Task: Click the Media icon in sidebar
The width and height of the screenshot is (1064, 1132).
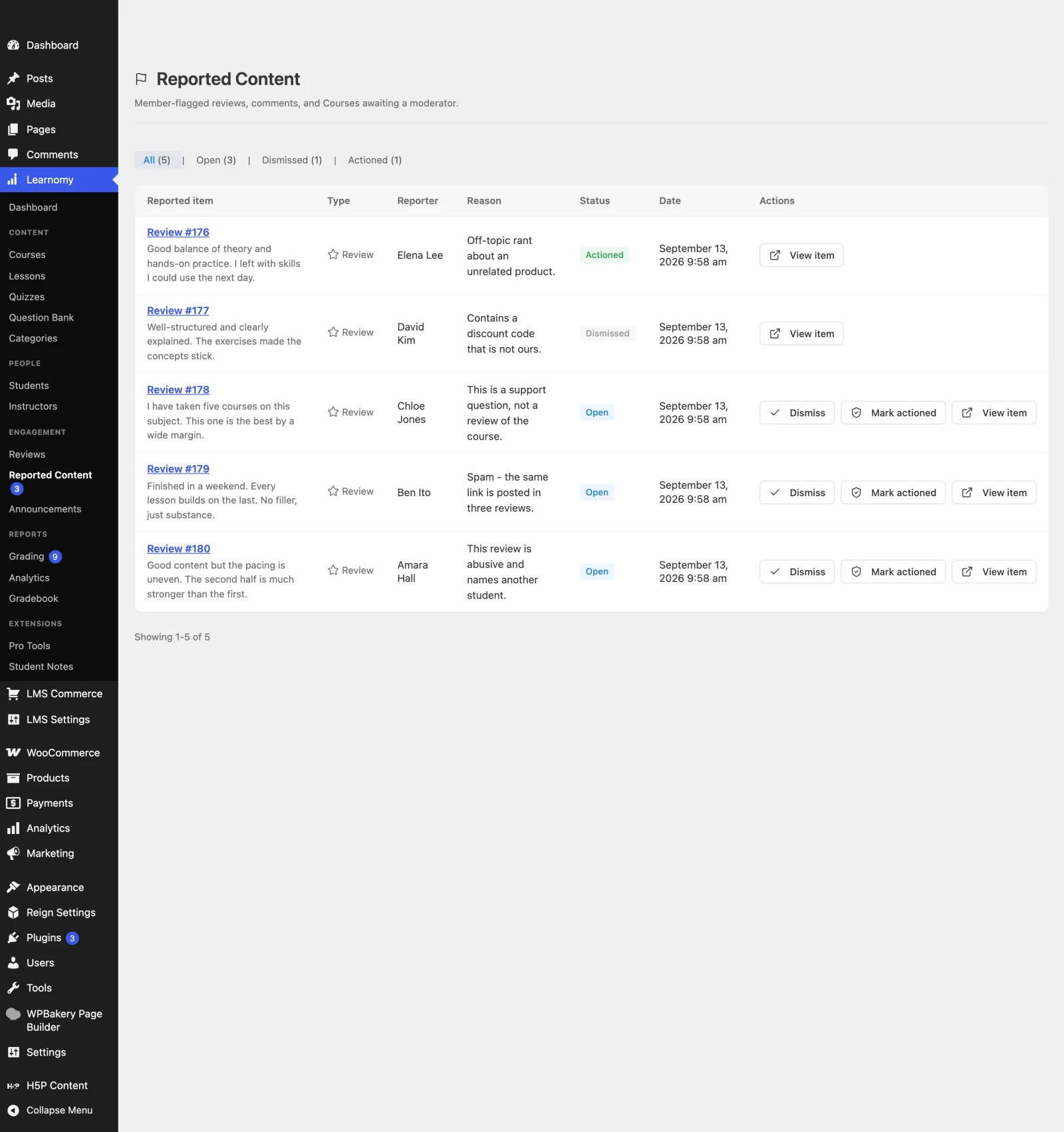Action: point(13,104)
